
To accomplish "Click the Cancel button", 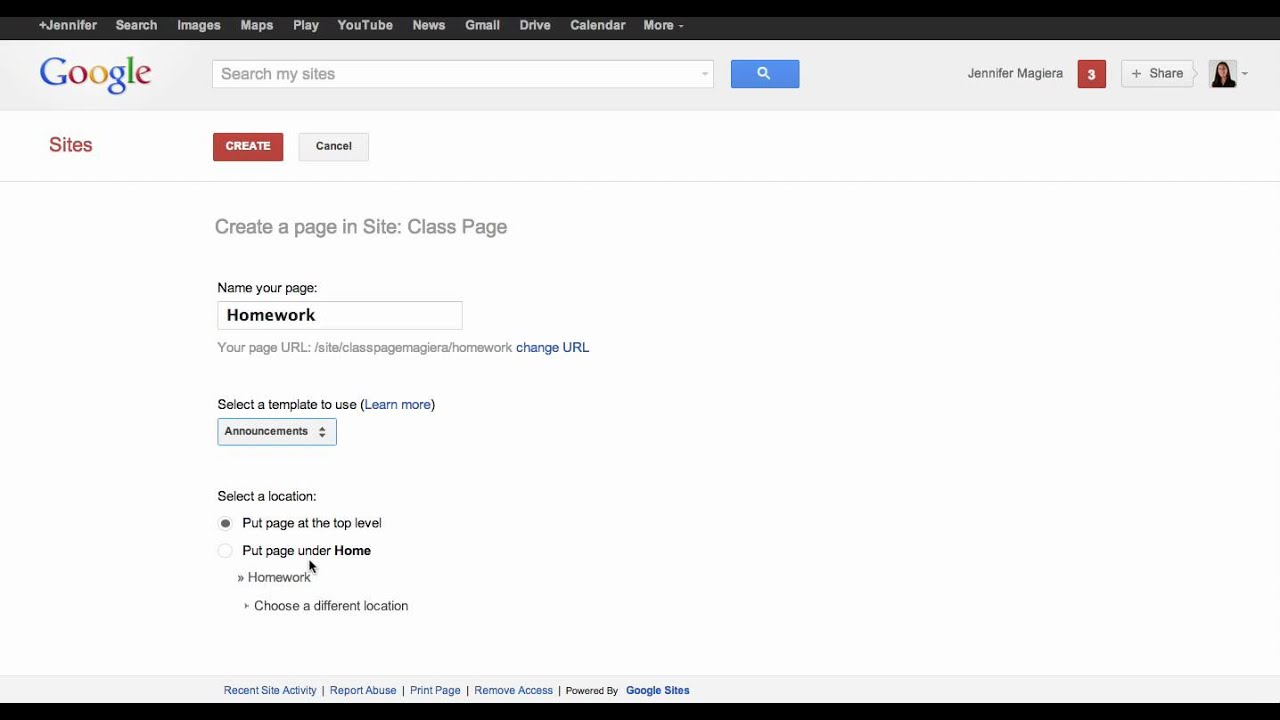I will tap(334, 147).
